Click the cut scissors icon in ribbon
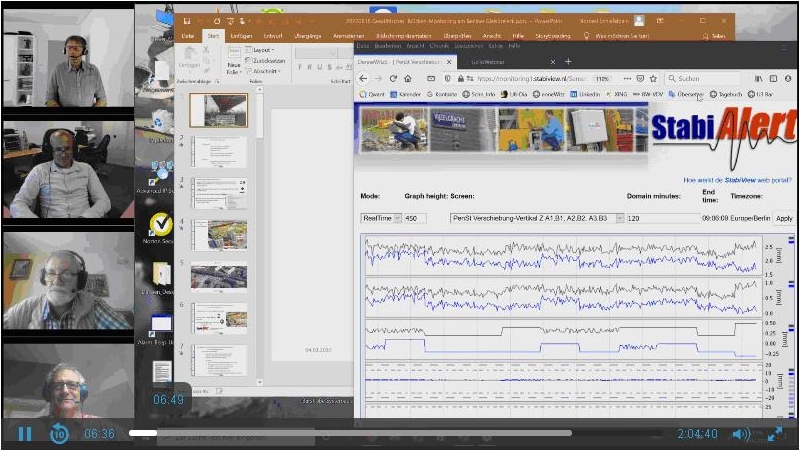This screenshot has height=450, width=799. point(206,49)
